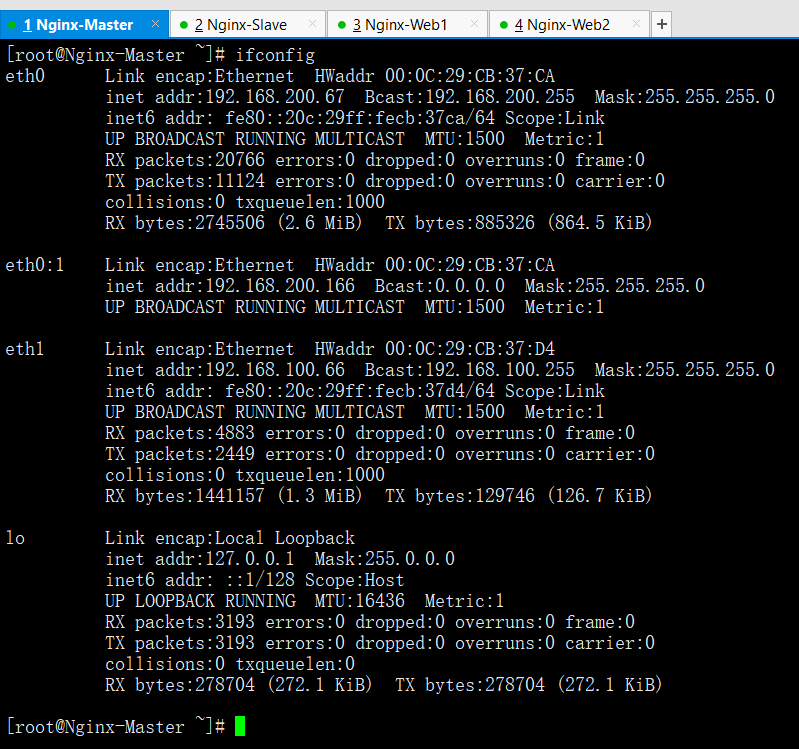Click green status dot on Nginx-Master tab
The image size is (799, 749).
tap(13, 25)
